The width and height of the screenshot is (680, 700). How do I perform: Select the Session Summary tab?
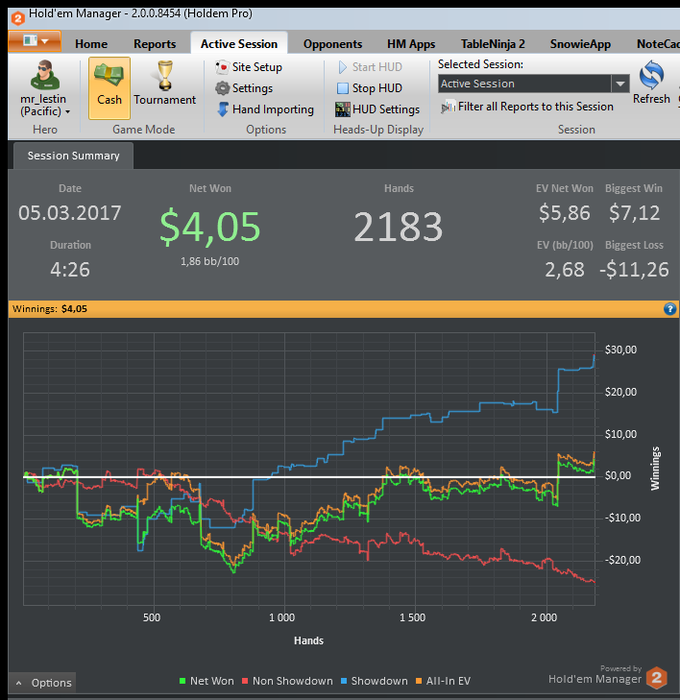point(73,155)
